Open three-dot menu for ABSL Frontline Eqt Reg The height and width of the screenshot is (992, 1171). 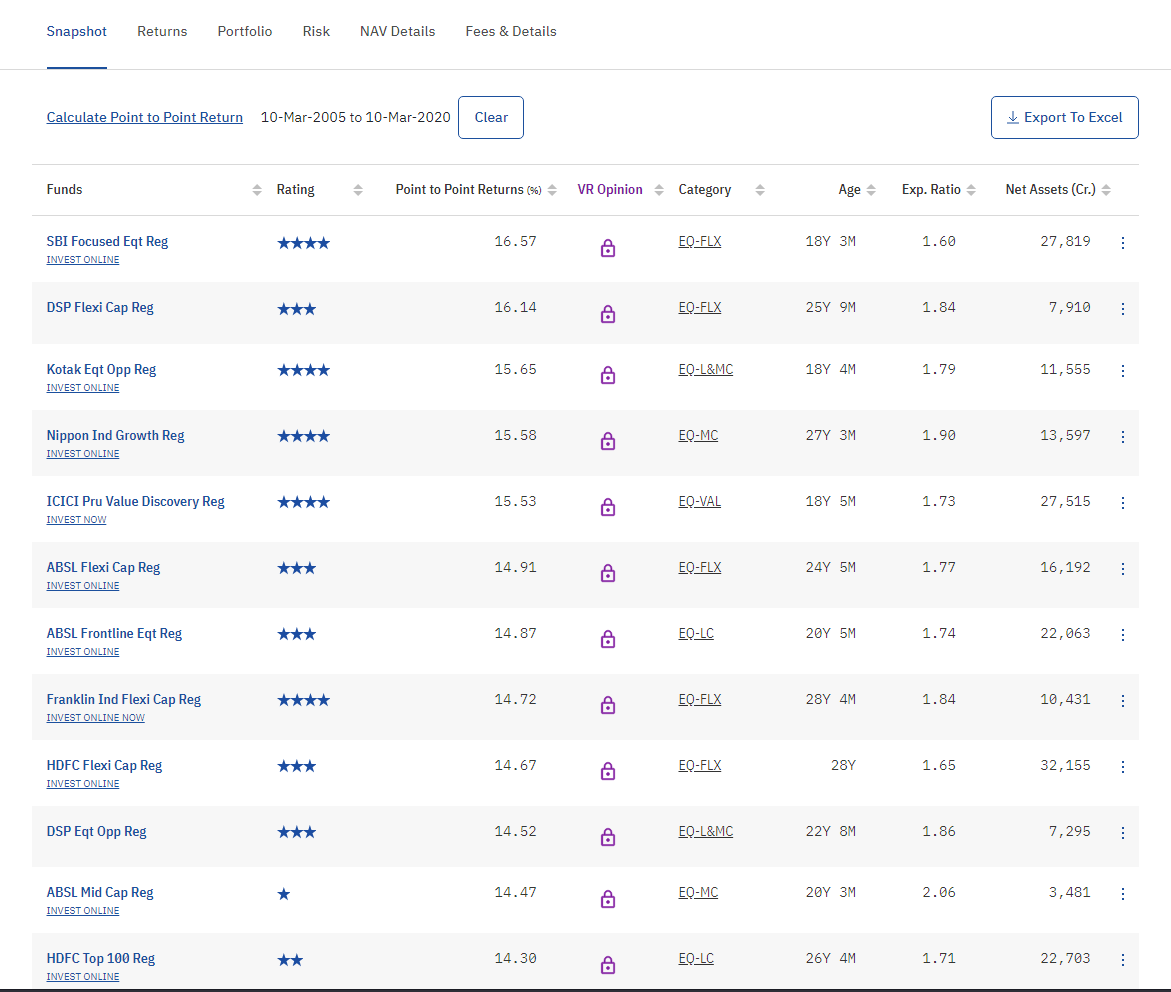tap(1122, 634)
